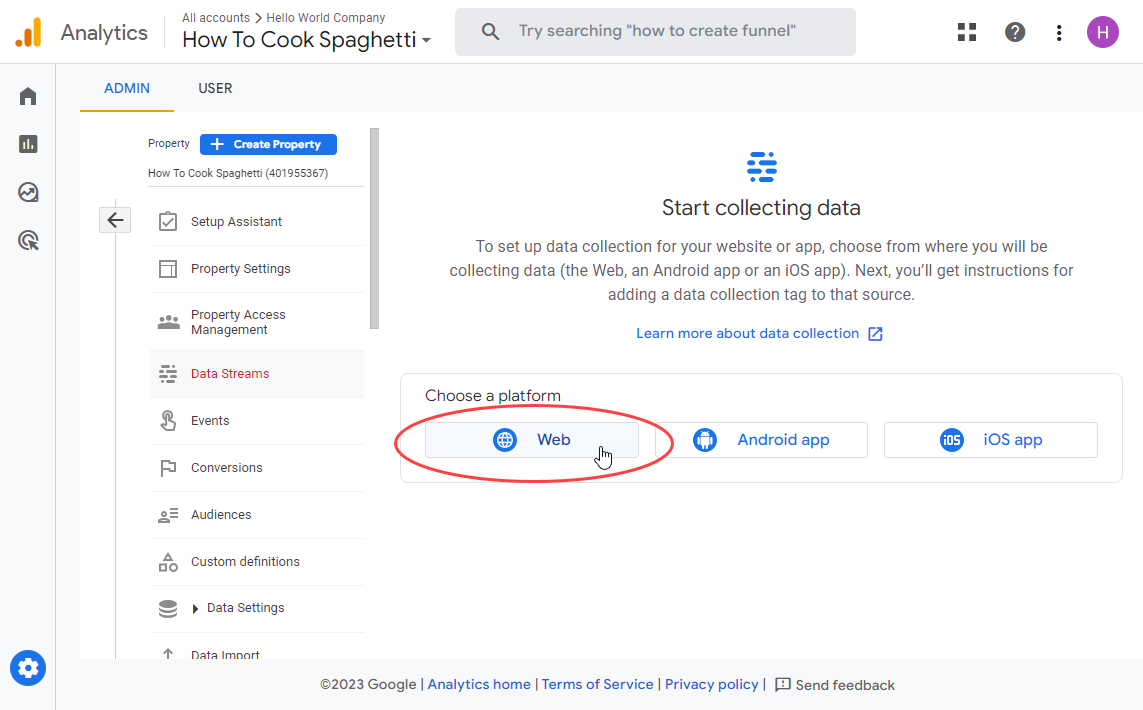The width and height of the screenshot is (1143, 710).
Task: Open Advertising icon in left sidebar
Action: pos(28,240)
